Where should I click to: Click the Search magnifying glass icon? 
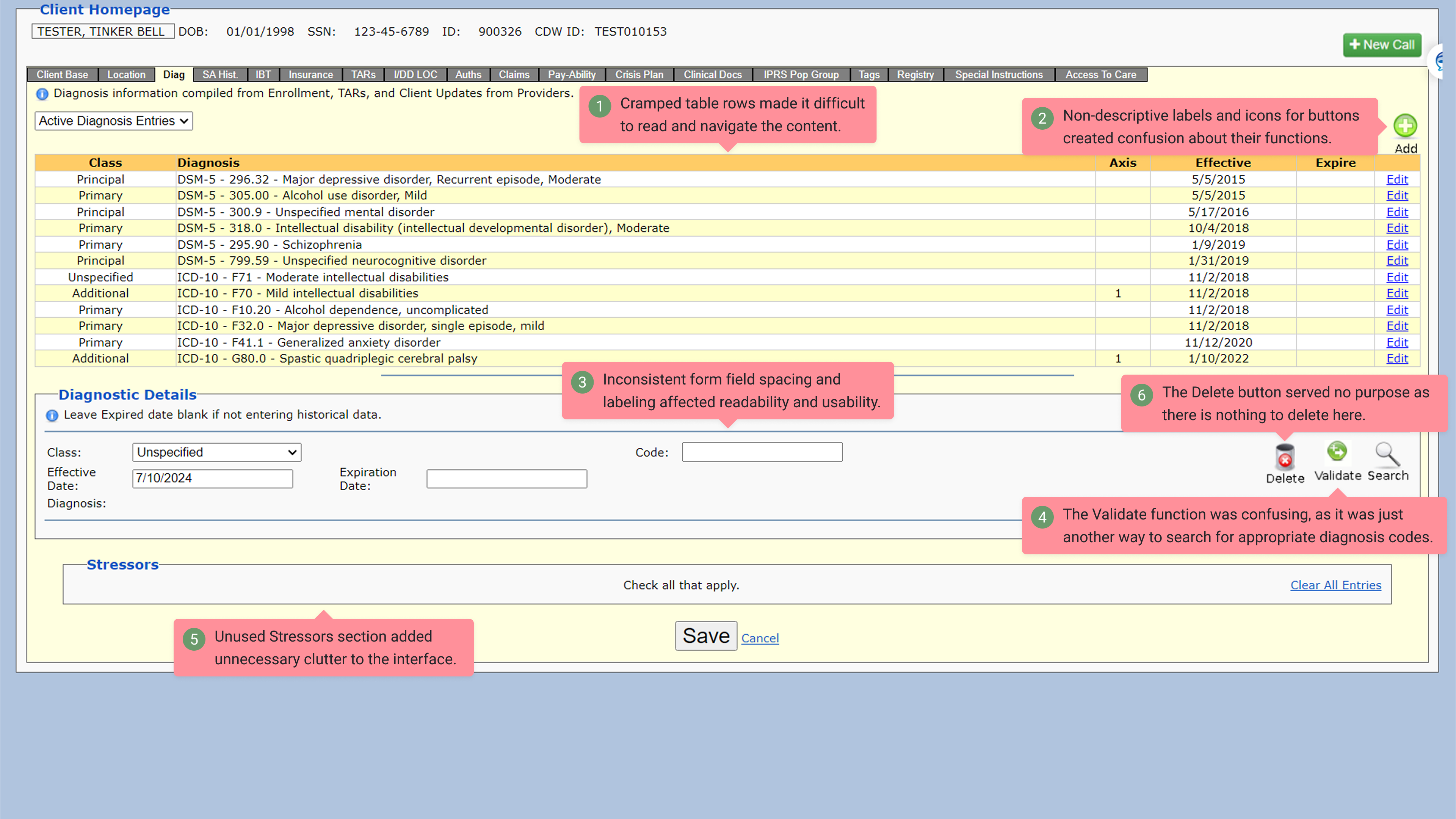click(1388, 454)
